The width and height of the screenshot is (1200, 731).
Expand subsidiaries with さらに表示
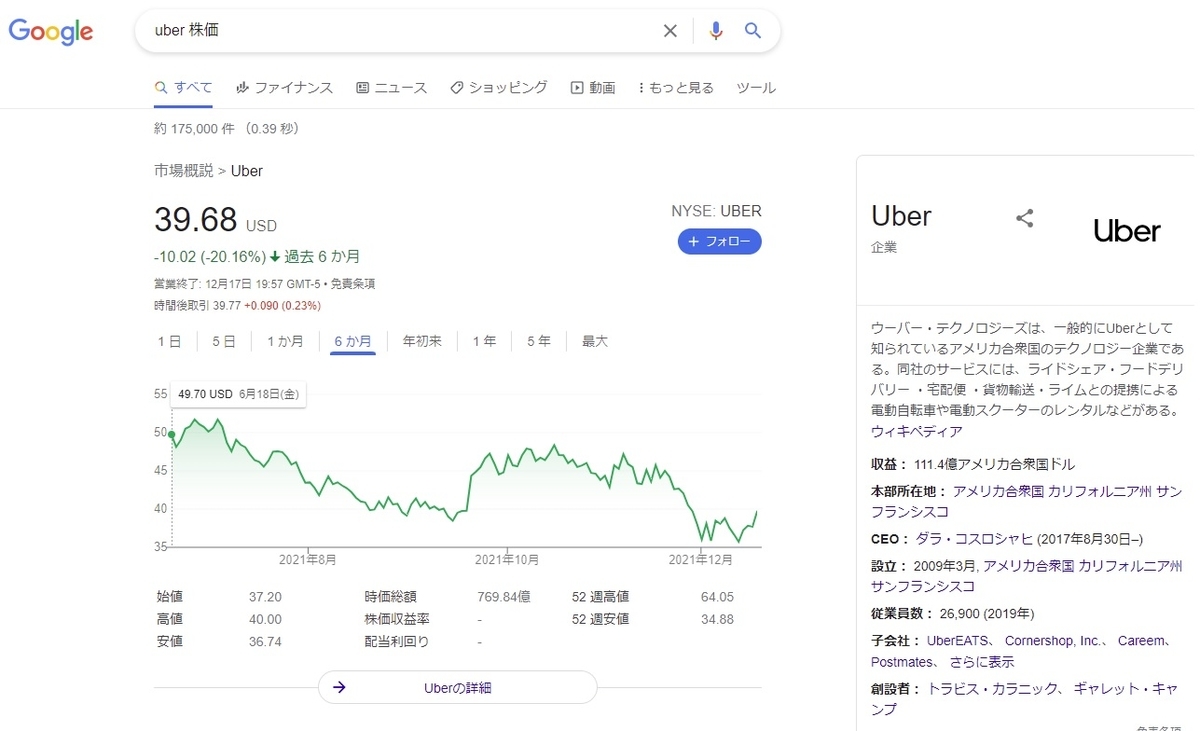coord(981,662)
